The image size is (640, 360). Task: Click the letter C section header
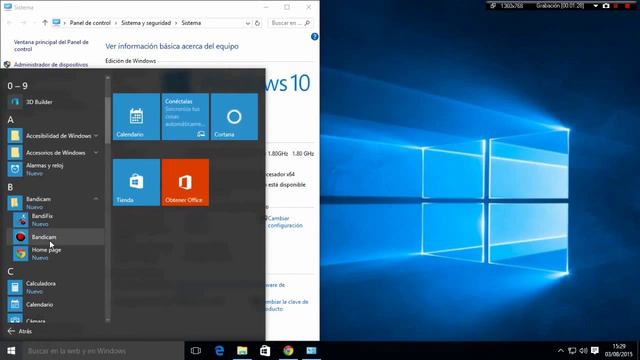click(11, 271)
